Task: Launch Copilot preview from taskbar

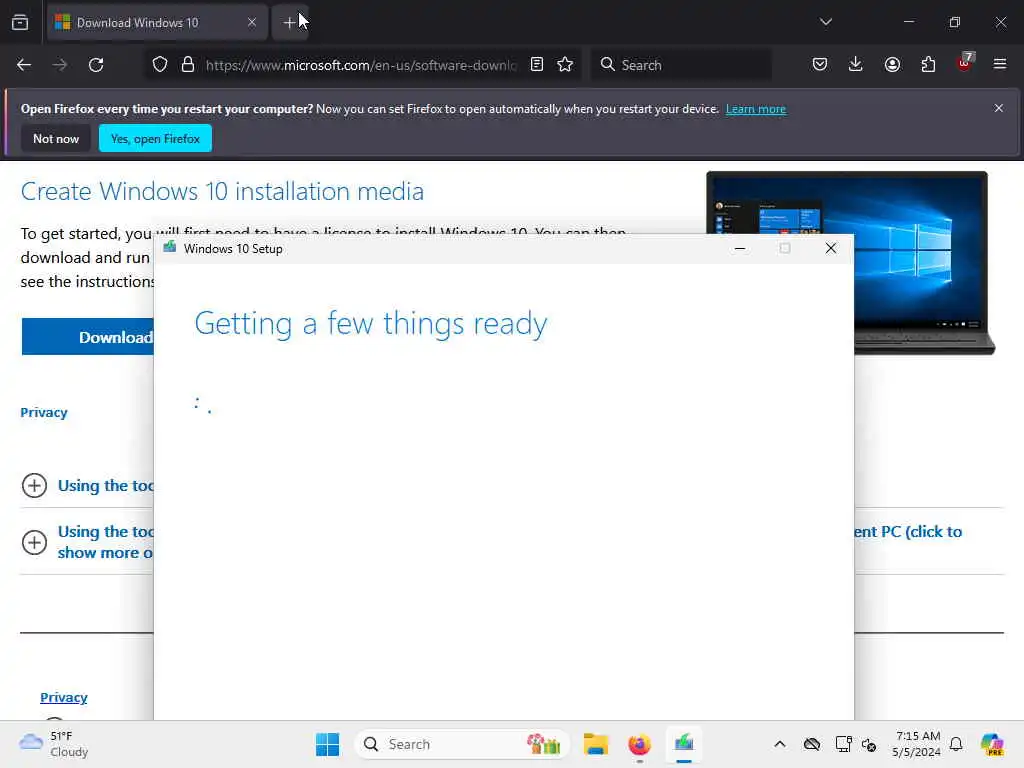Action: 992,744
